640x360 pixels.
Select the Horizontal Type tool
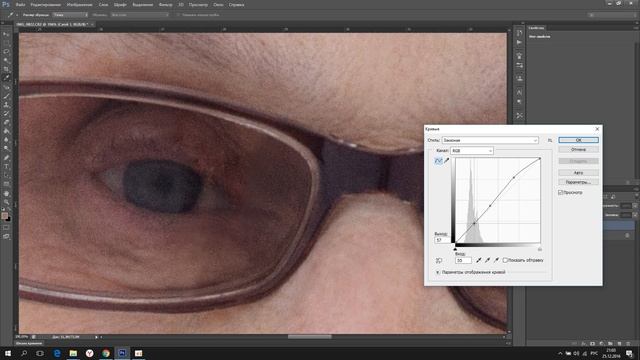6,167
